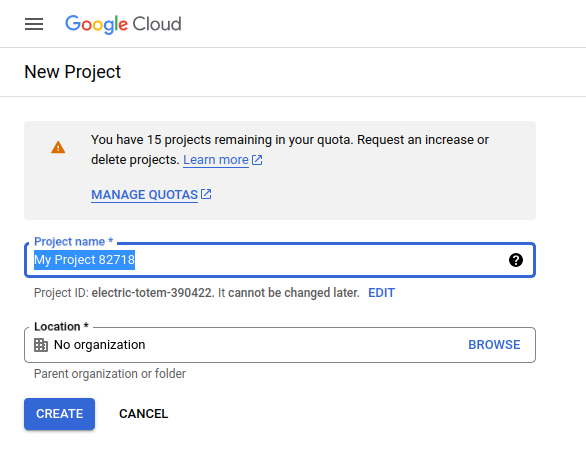
Task: Click the New Project page heading
Action: coord(73,72)
